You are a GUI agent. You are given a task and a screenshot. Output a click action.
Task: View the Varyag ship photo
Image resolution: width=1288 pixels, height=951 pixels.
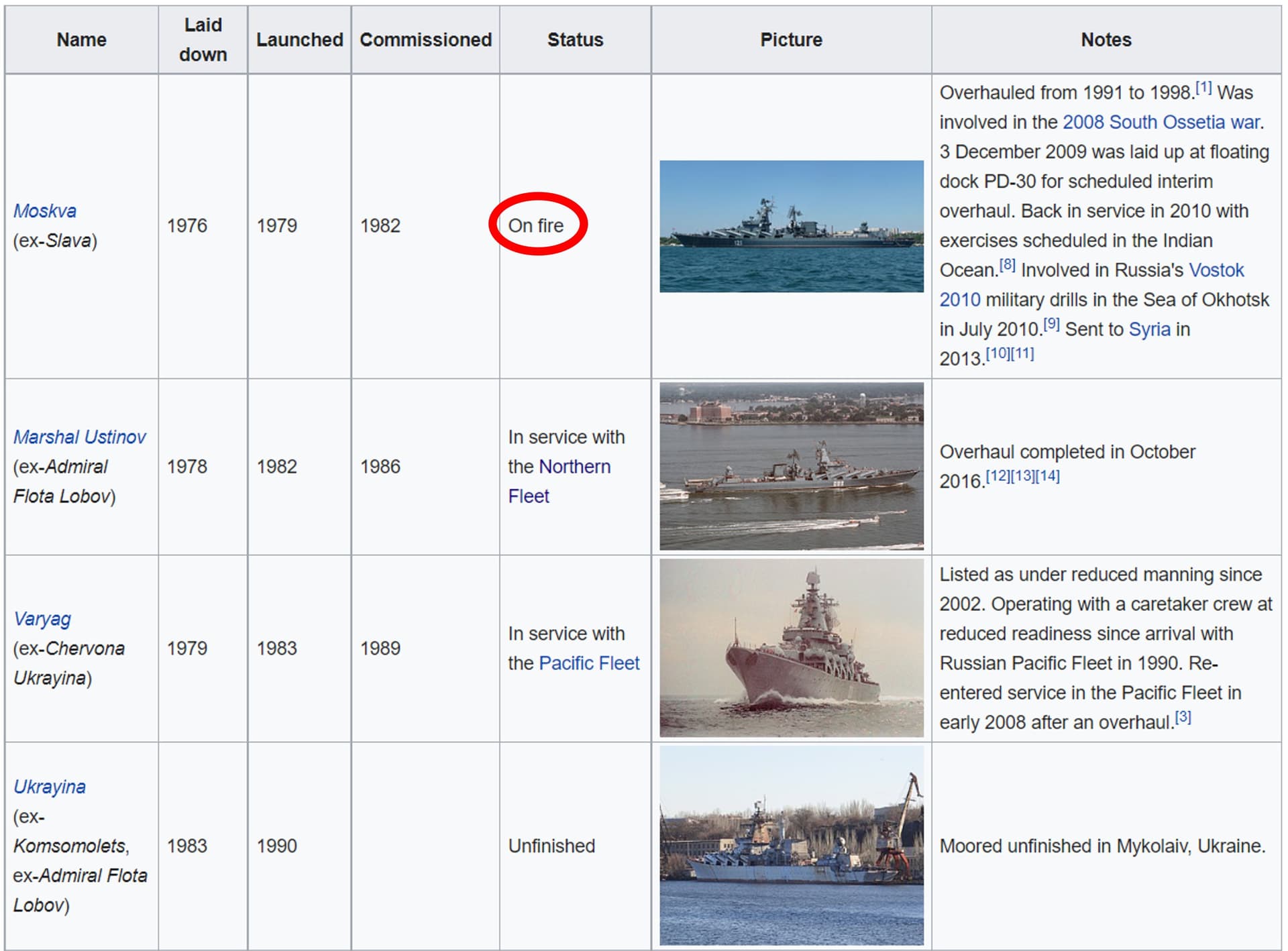791,648
